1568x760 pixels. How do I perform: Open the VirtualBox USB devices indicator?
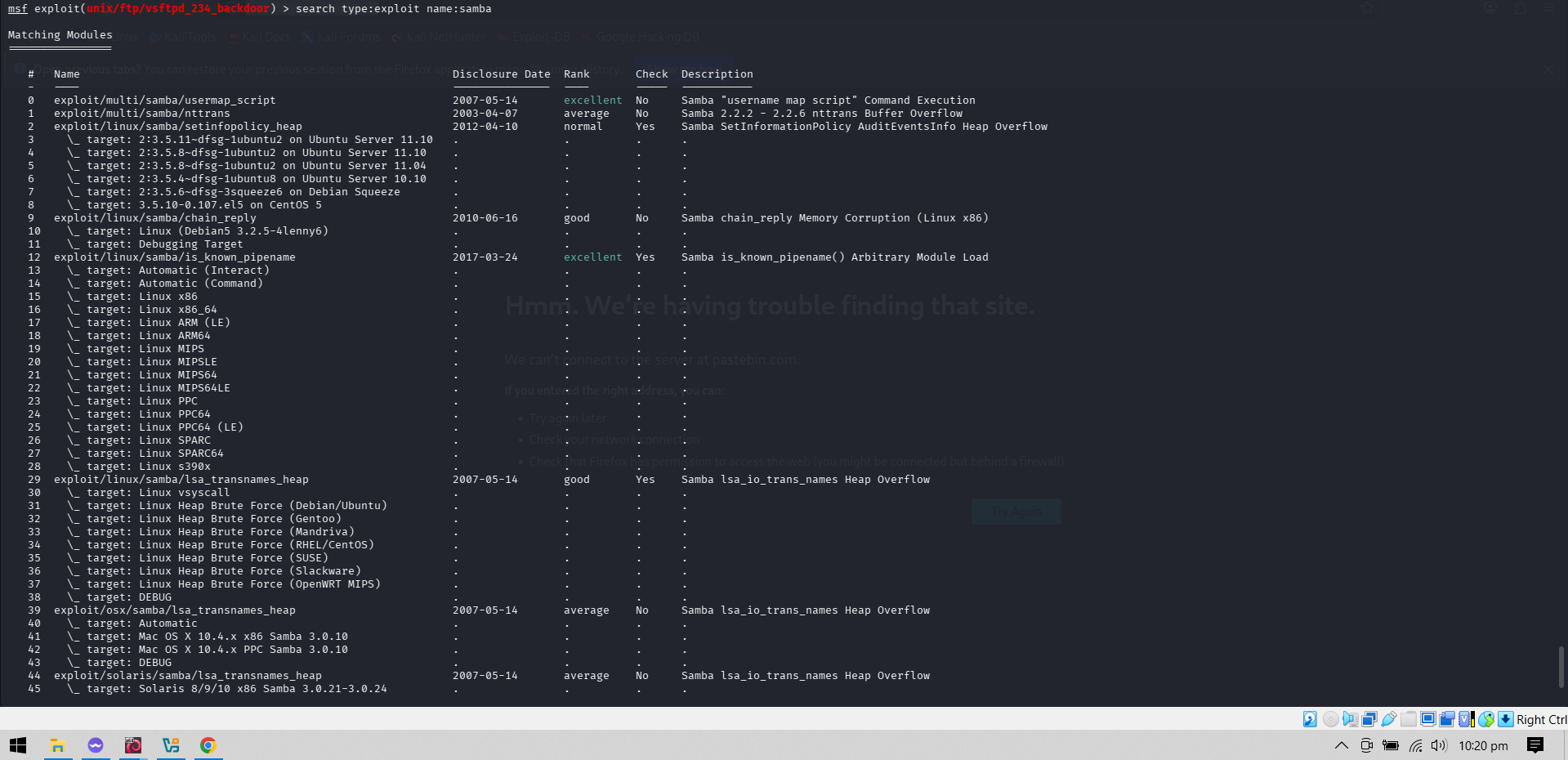[x=1389, y=719]
